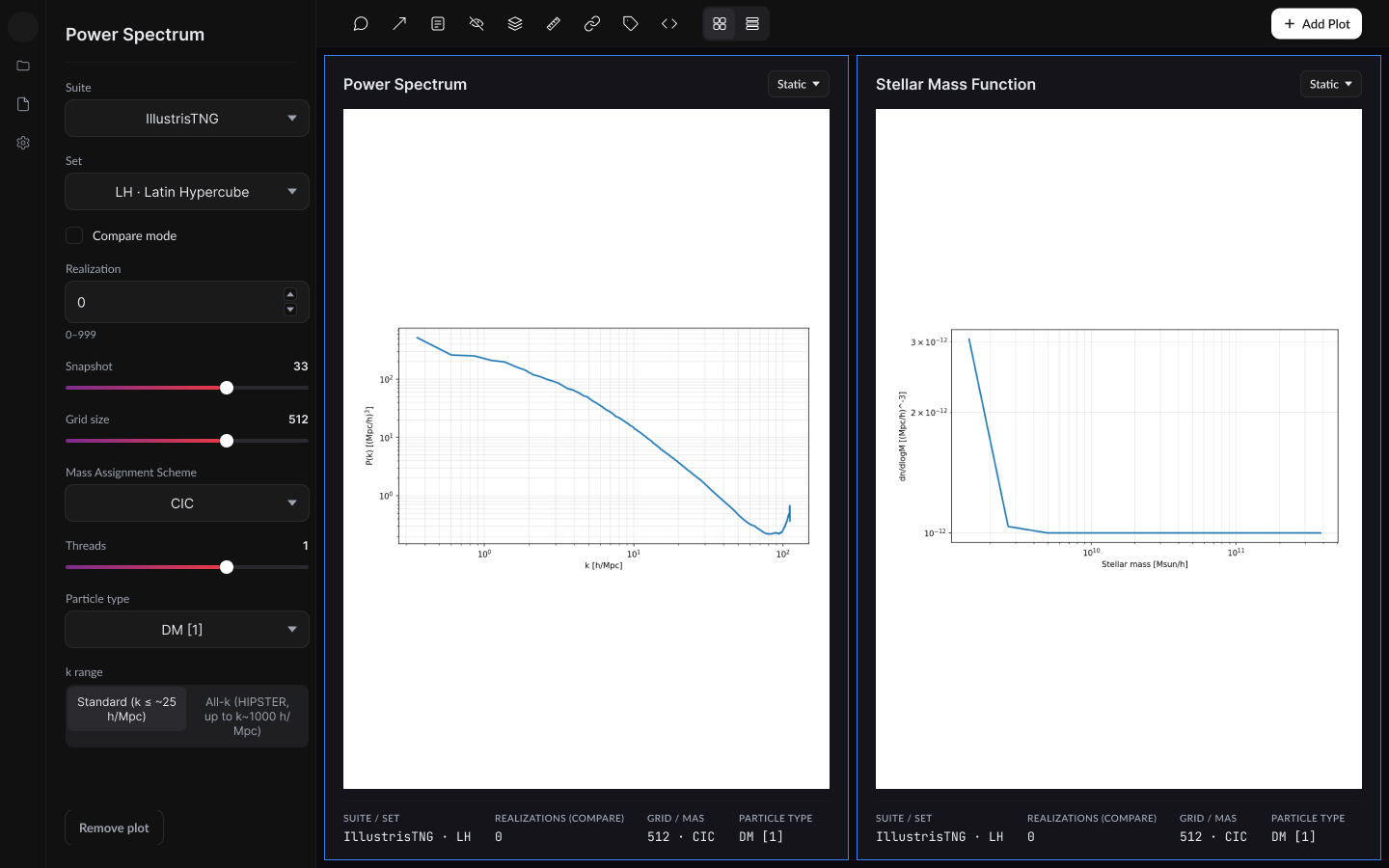
Task: Open the document icon in left sidebar
Action: click(23, 104)
